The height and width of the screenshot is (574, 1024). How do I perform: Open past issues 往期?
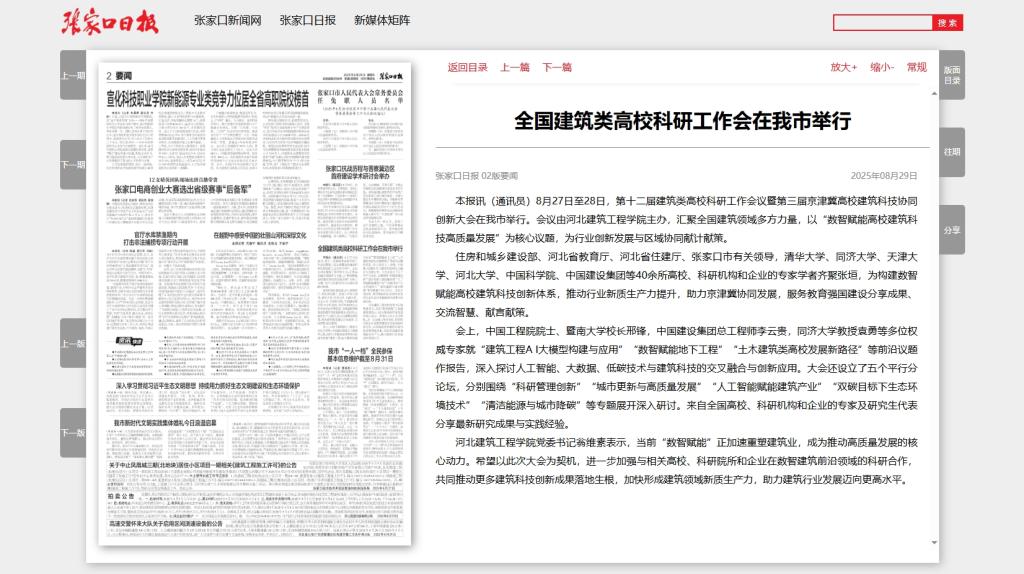coord(951,152)
